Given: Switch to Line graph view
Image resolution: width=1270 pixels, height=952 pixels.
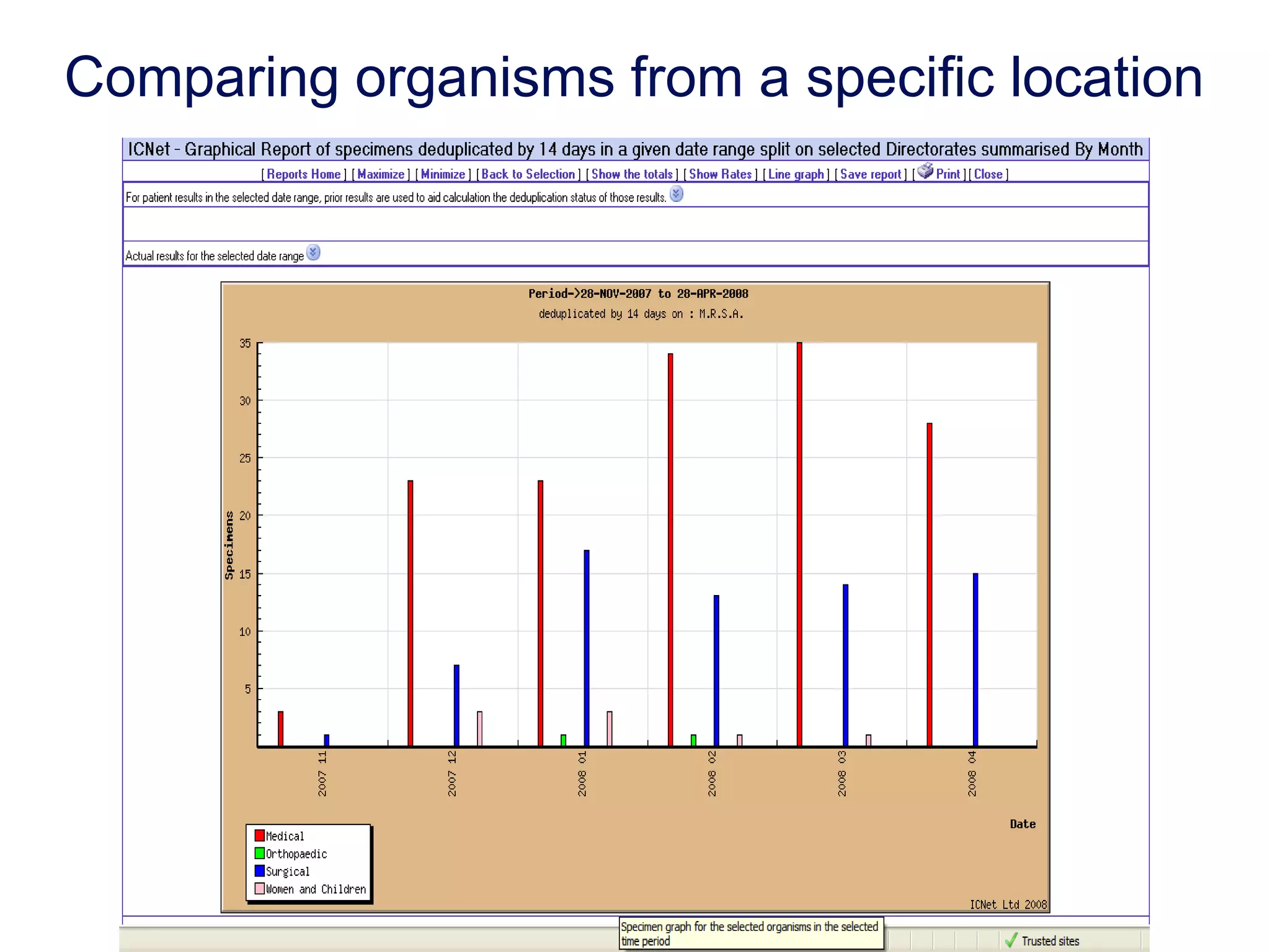Looking at the screenshot, I should [x=796, y=174].
